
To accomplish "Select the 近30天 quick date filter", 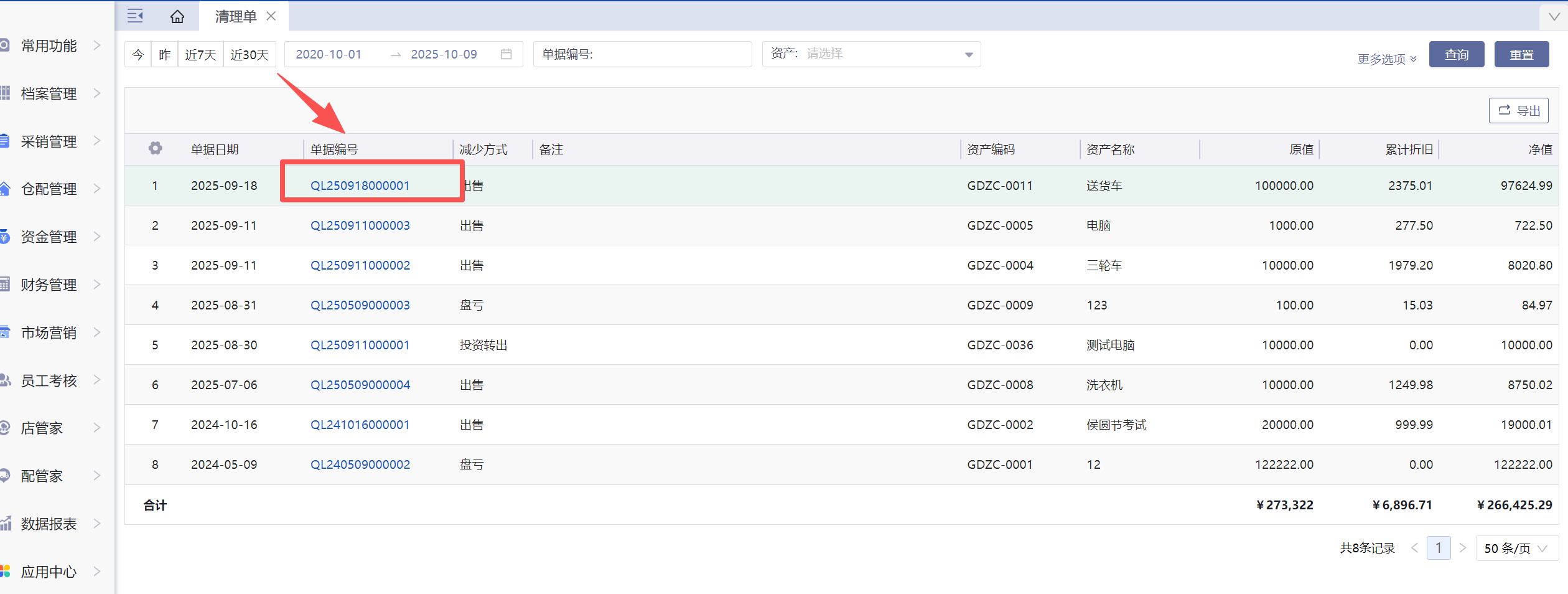I will coord(250,55).
